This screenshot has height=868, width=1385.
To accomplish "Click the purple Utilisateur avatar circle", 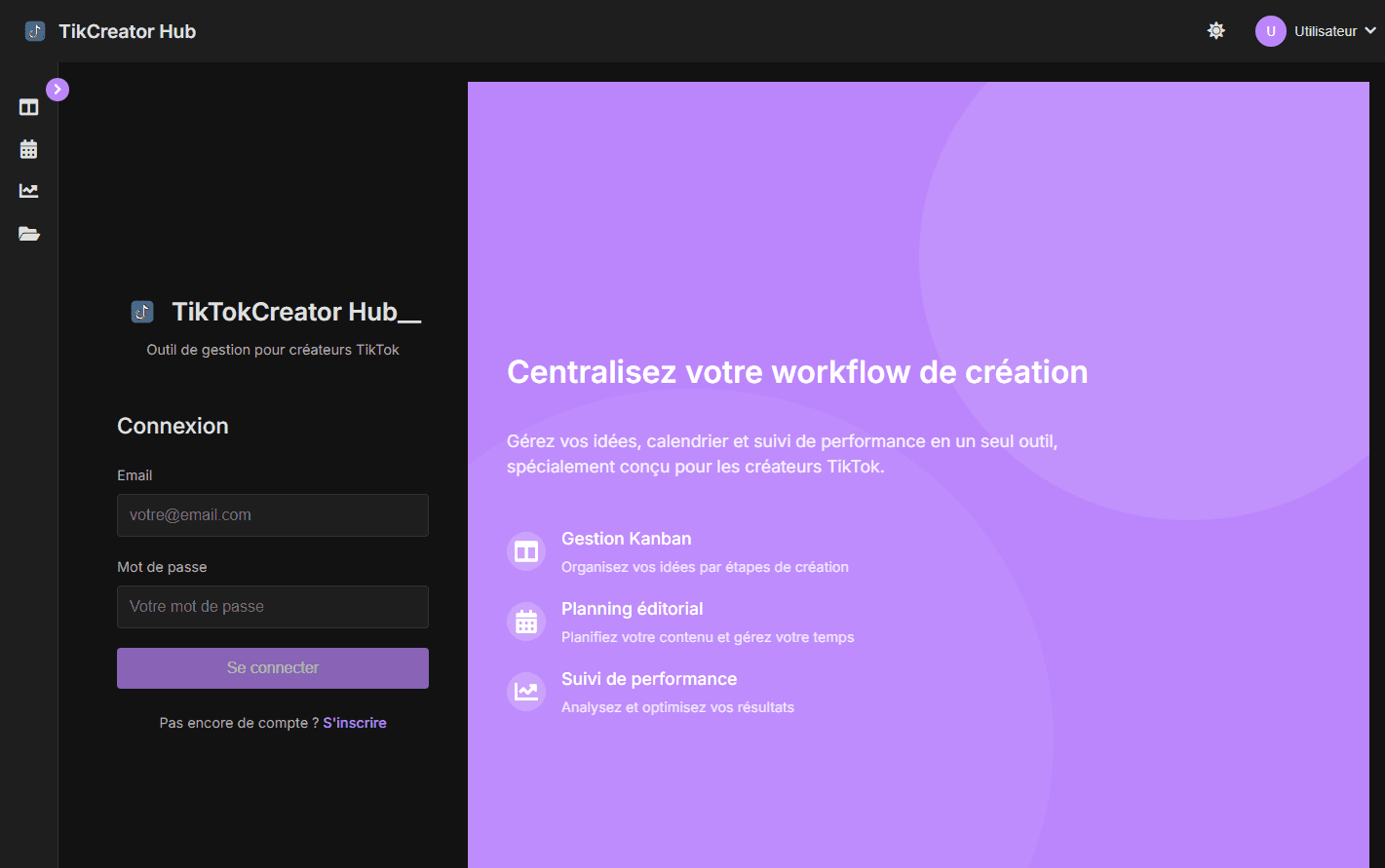I will [1270, 30].
